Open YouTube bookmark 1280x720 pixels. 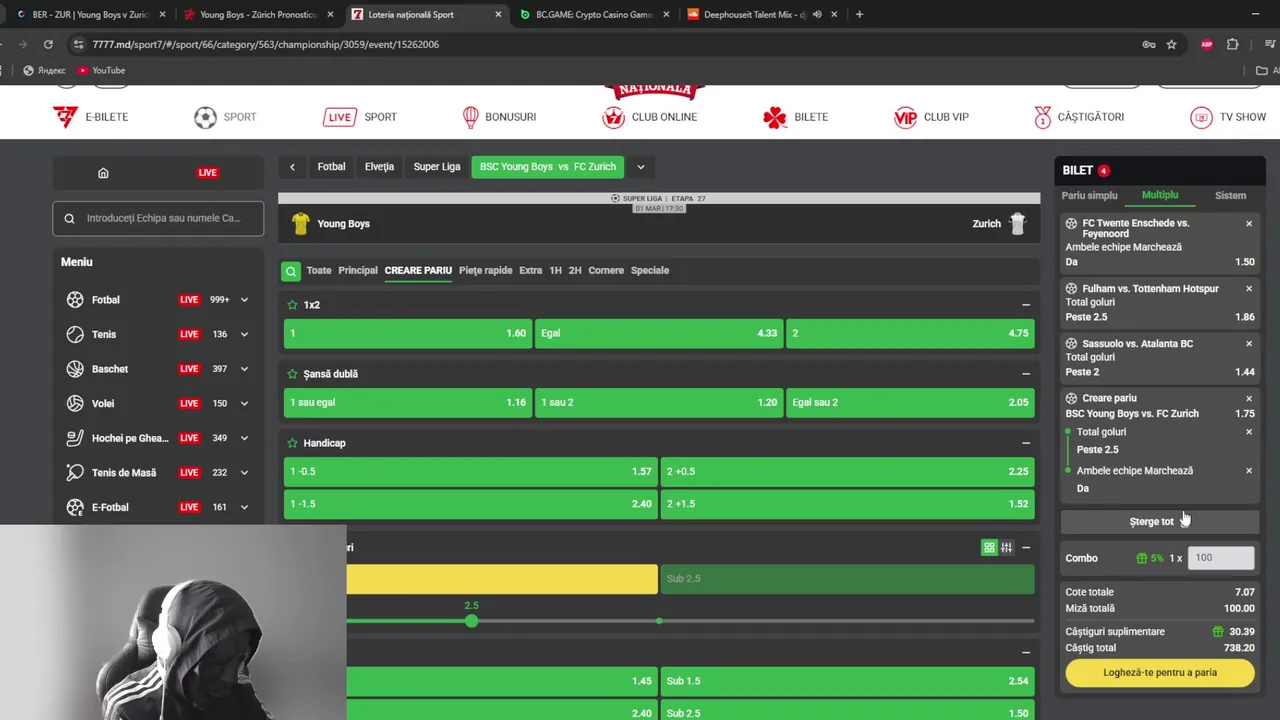coord(101,70)
